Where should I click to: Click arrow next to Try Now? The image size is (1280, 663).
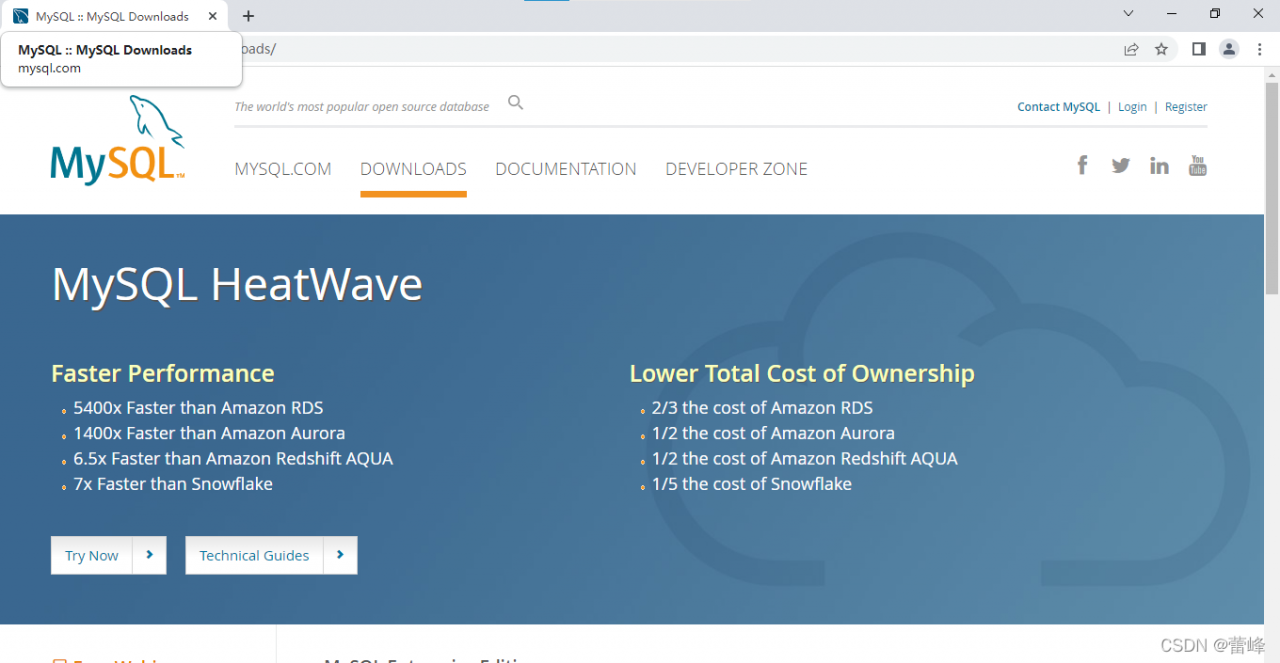[149, 555]
